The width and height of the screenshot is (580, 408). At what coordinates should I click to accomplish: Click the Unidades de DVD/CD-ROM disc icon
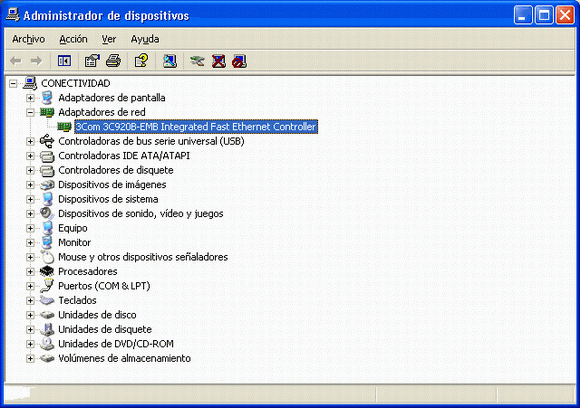pyautogui.click(x=47, y=344)
